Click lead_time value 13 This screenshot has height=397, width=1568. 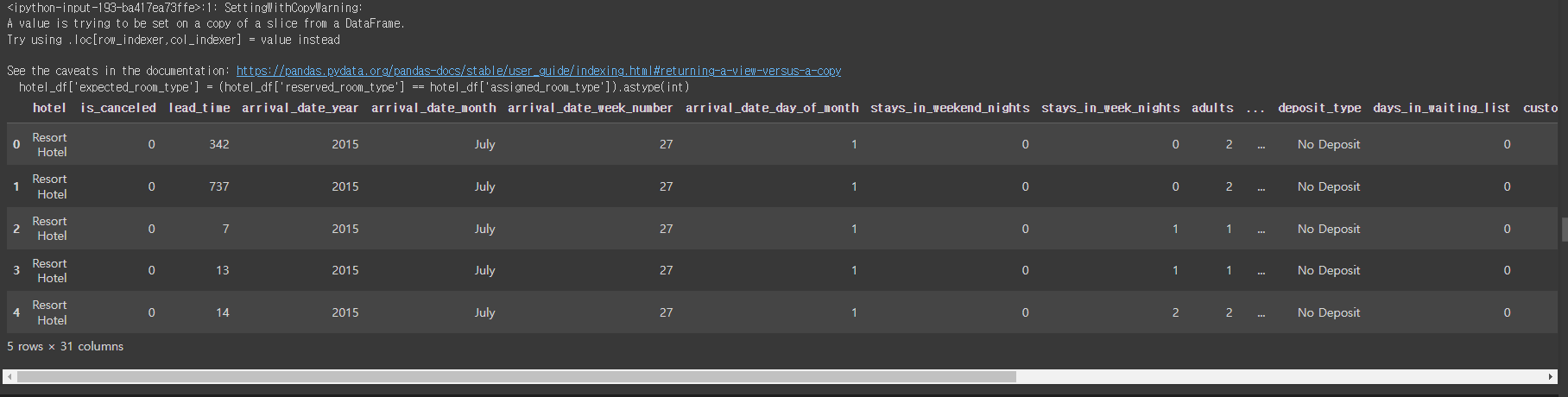point(223,270)
